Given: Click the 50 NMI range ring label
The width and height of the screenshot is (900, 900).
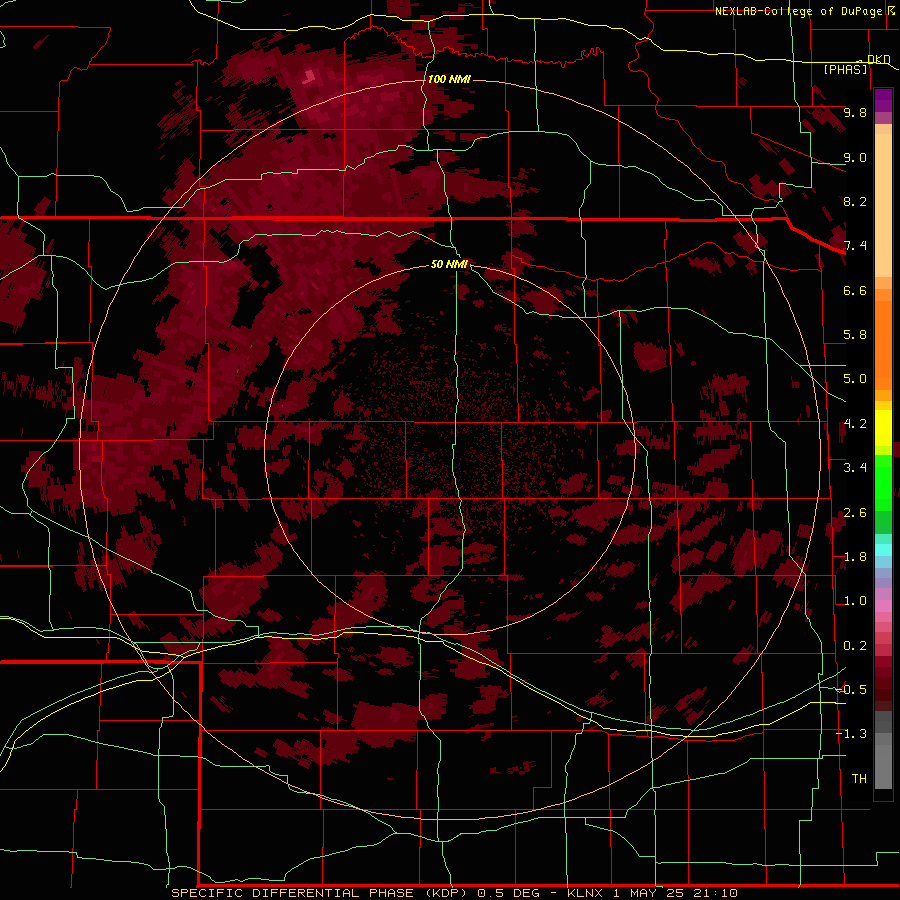Looking at the screenshot, I should pos(449,264).
